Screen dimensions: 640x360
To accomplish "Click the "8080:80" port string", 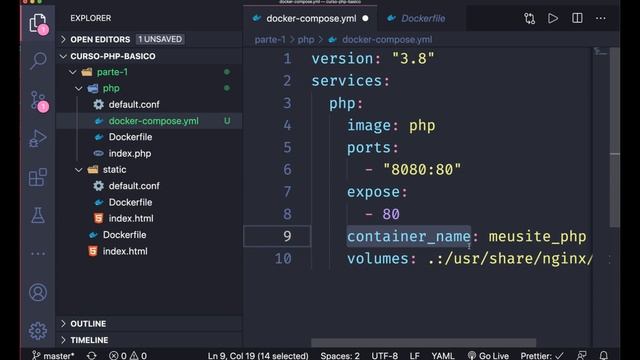I will (422, 169).
